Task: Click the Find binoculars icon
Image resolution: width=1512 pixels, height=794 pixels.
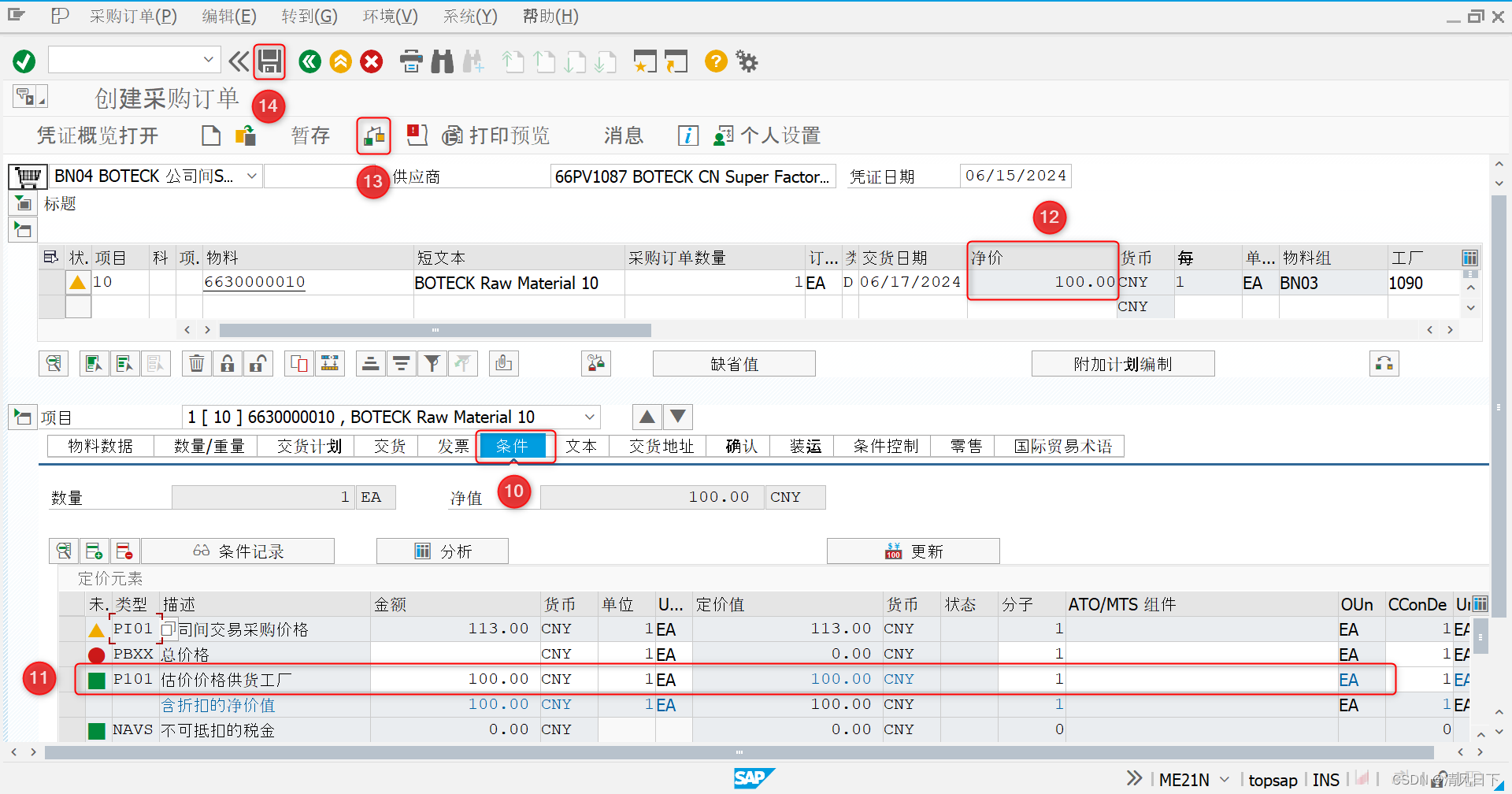Action: [443, 61]
